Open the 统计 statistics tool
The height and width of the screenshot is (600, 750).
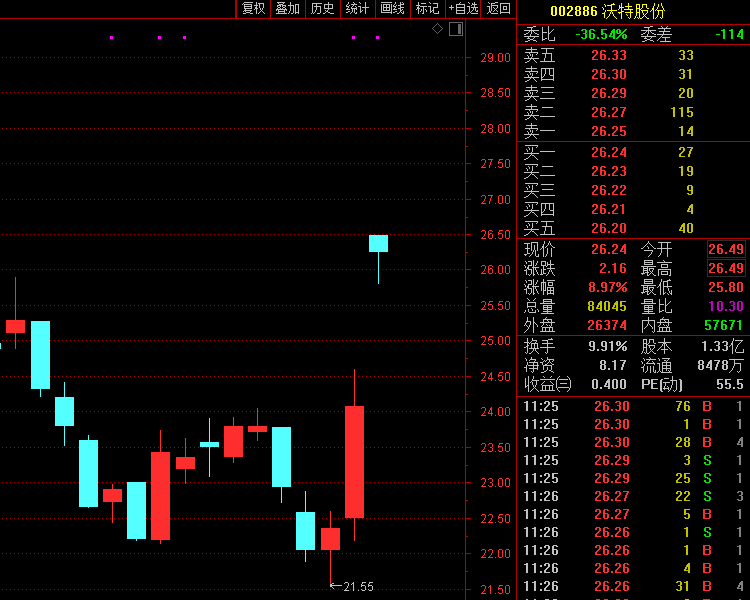coord(357,9)
